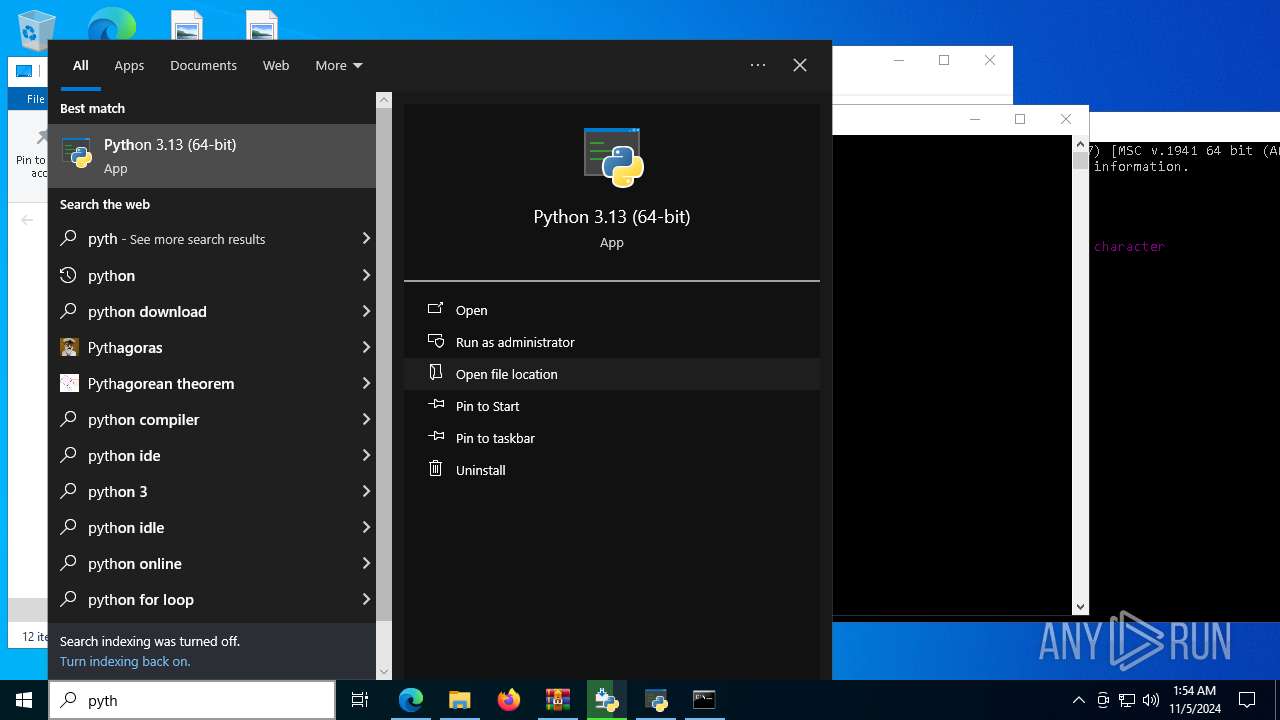Viewport: 1280px width, 720px height.
Task: Choose Pin to taskbar
Action: click(x=612, y=438)
